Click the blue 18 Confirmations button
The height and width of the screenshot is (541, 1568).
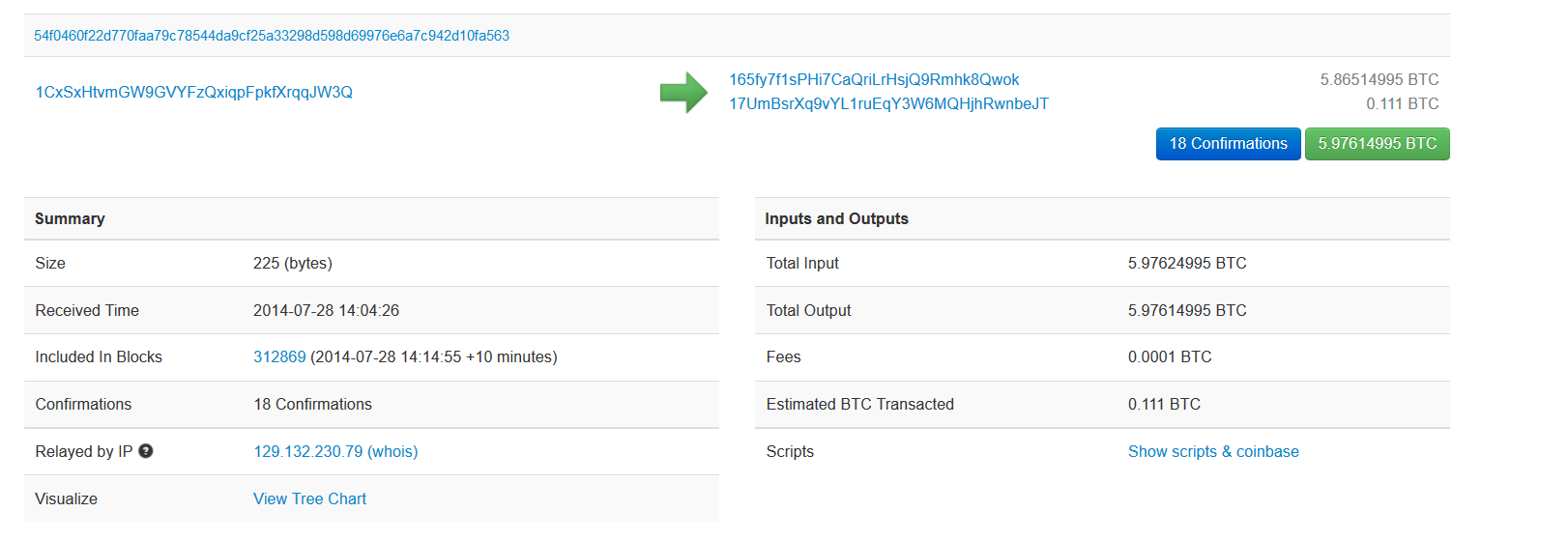1228,144
